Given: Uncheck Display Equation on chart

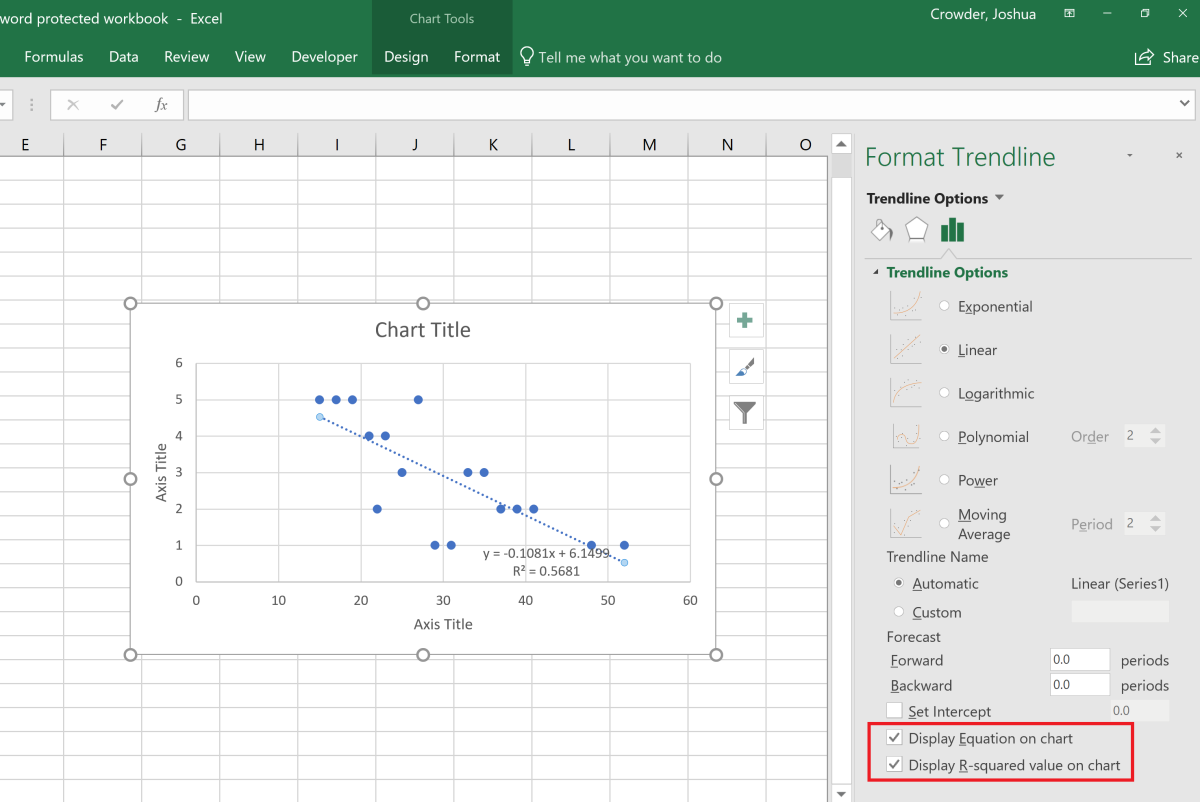Looking at the screenshot, I should [x=893, y=738].
